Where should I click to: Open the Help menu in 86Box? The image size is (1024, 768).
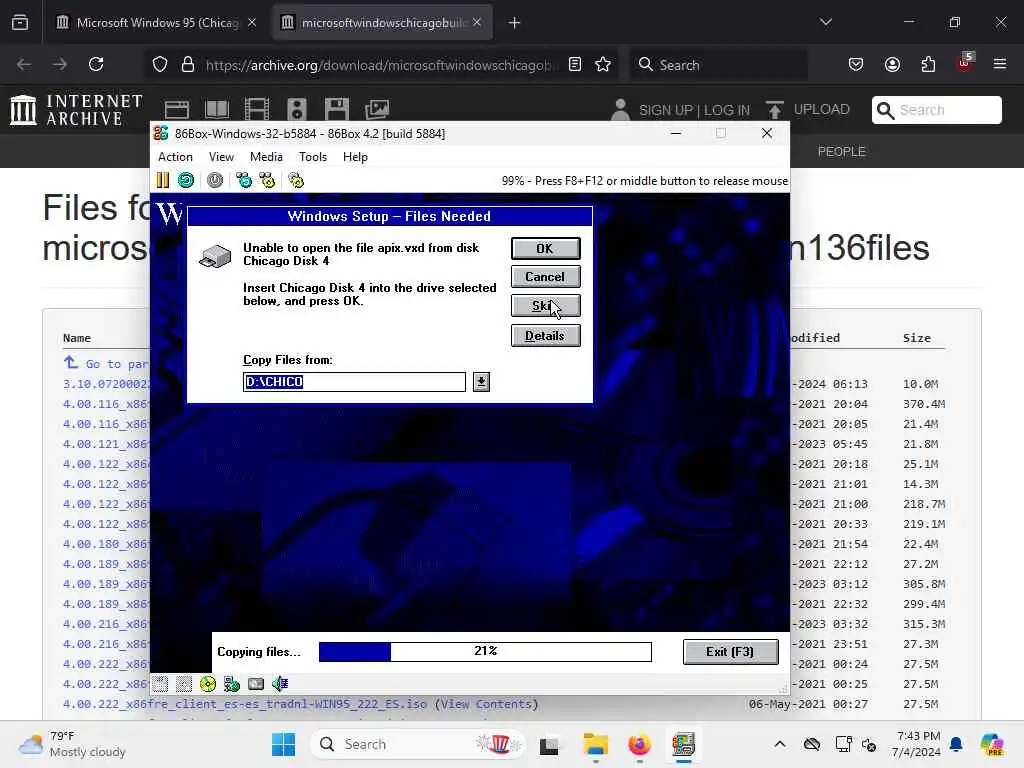point(355,157)
